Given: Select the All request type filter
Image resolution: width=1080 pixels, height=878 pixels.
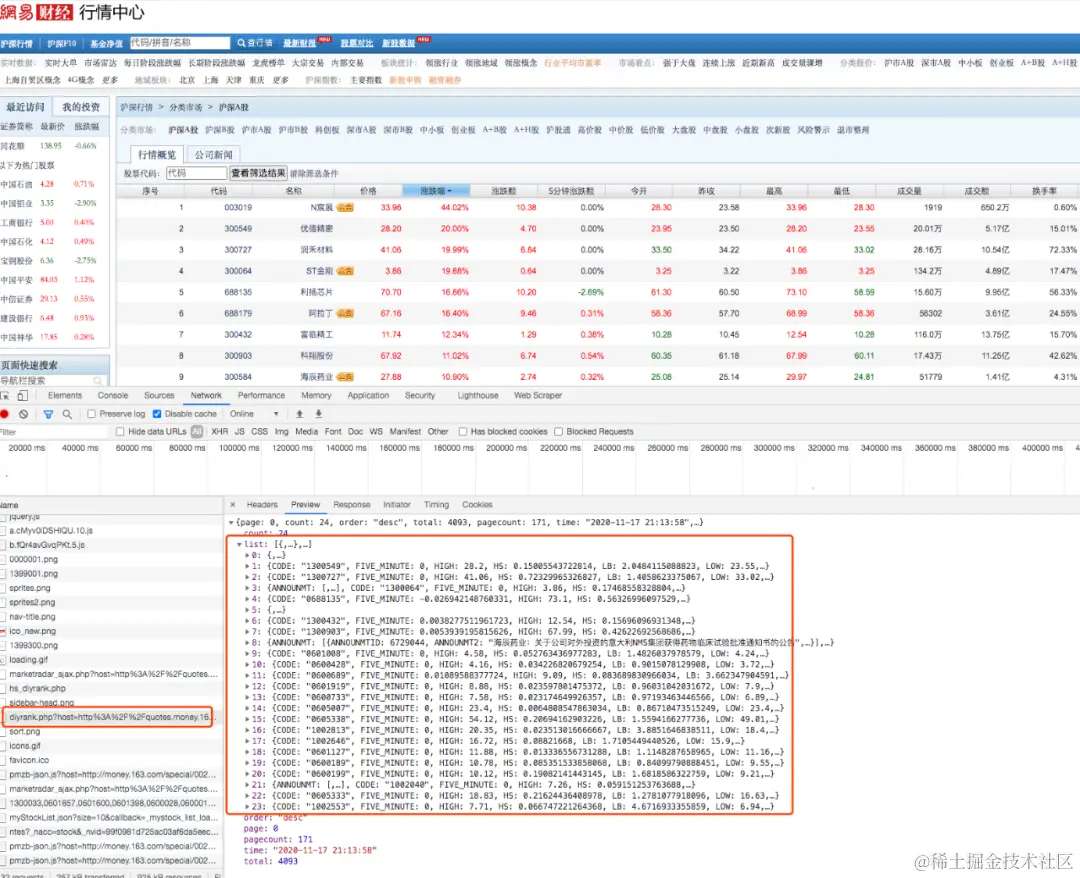Looking at the screenshot, I should coord(197,432).
